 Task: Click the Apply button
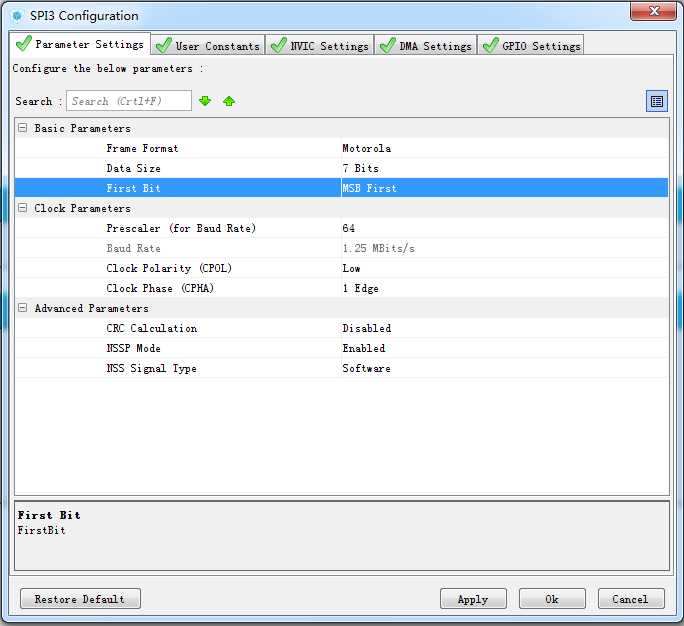473,599
